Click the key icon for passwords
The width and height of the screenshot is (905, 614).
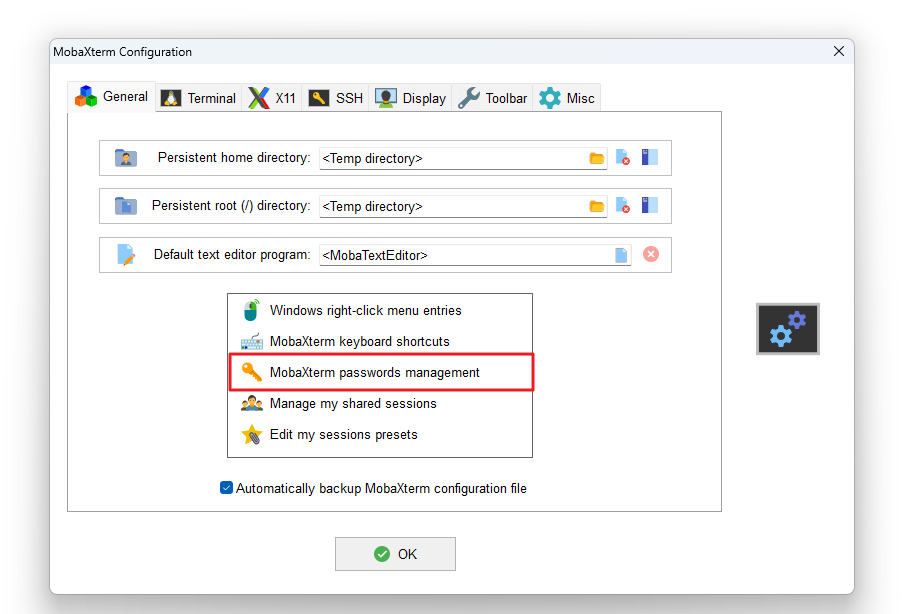click(x=252, y=372)
